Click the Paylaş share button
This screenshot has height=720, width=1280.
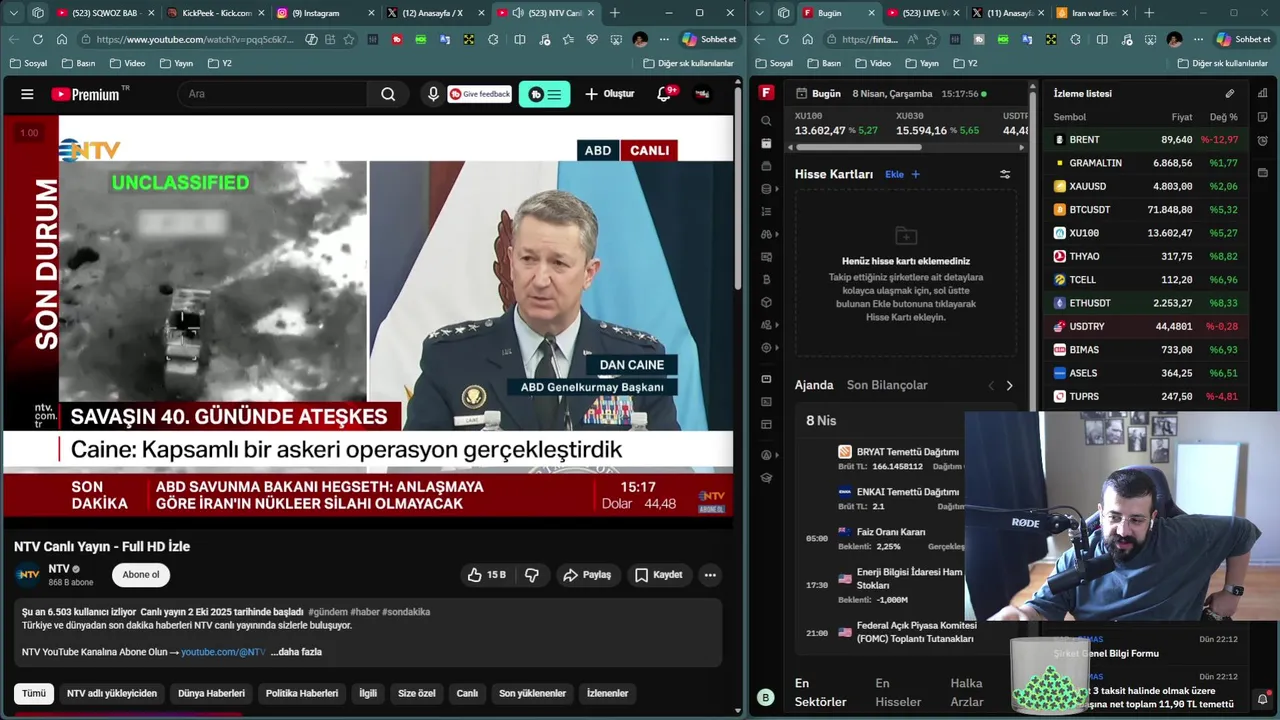pos(587,575)
